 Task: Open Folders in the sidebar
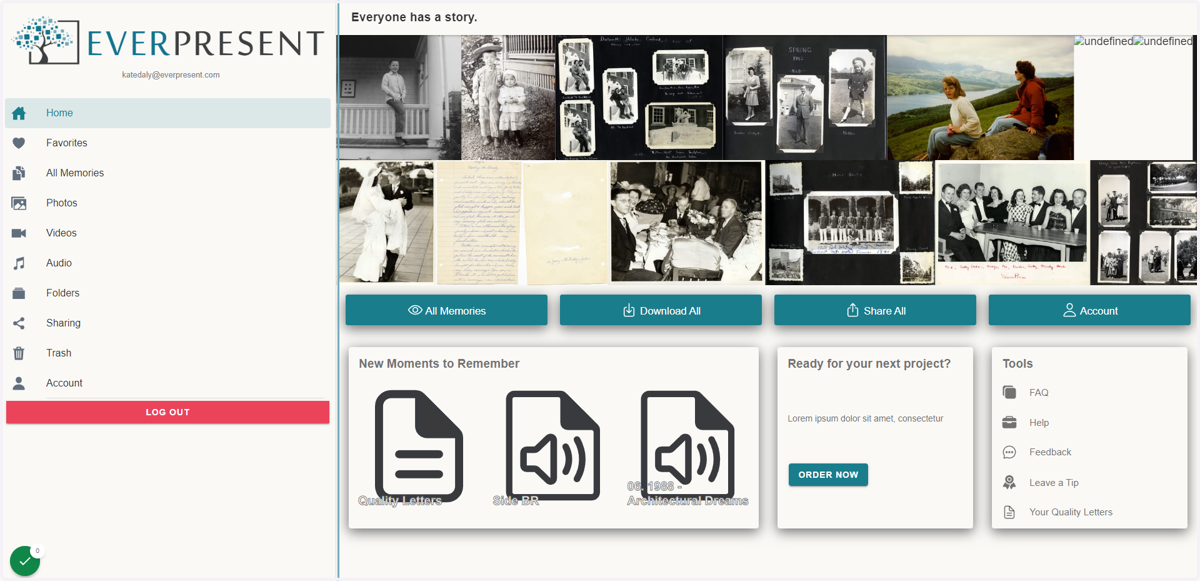point(168,293)
